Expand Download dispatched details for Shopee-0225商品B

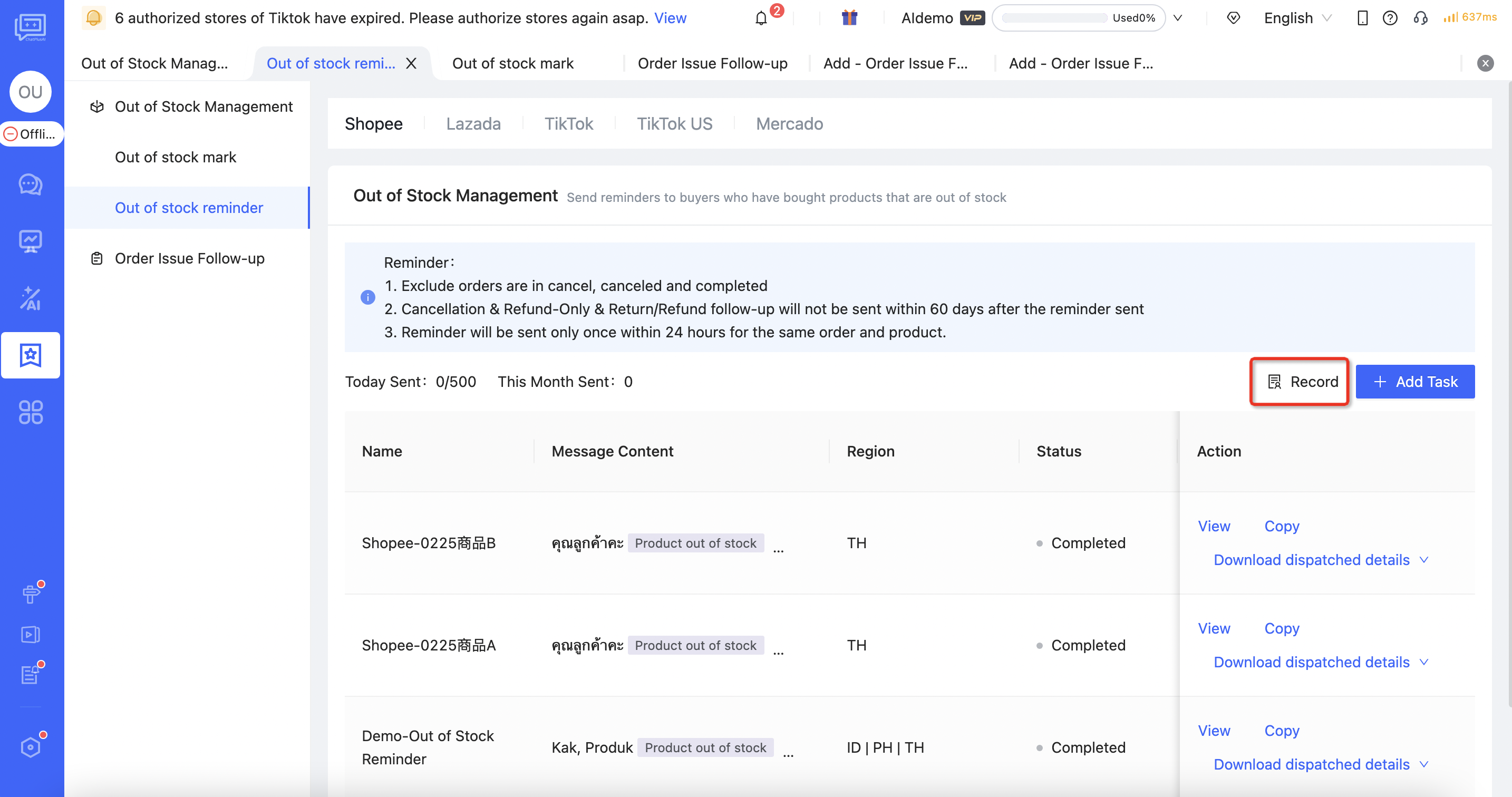[1320, 560]
